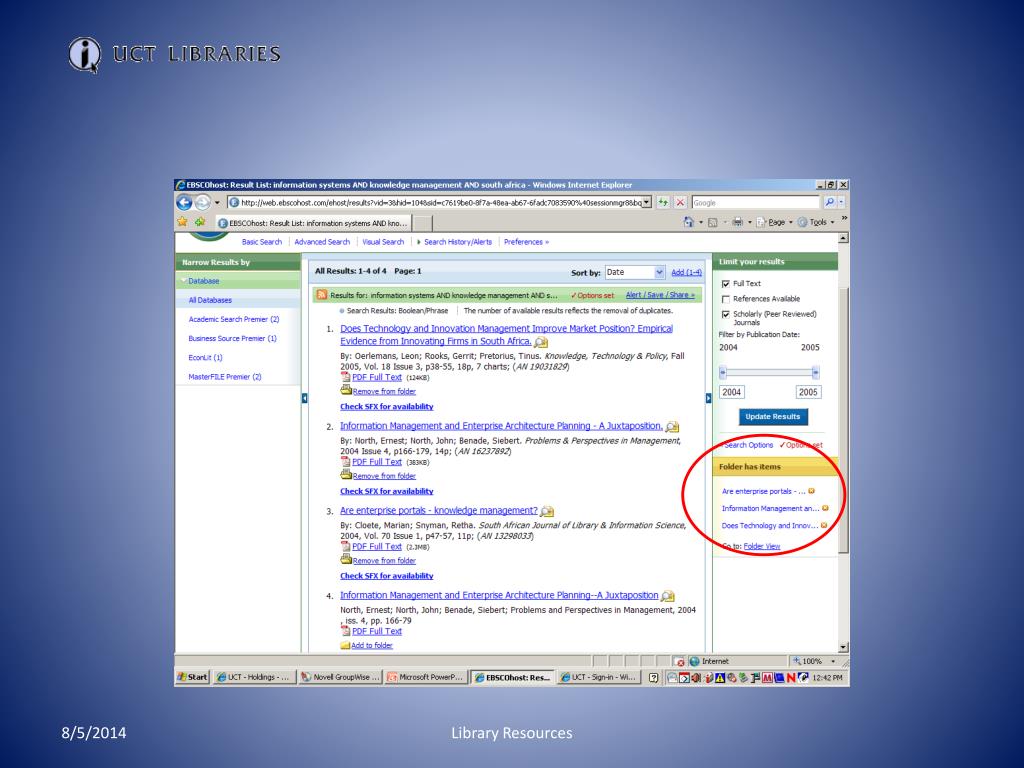Click the Stop loading red X icon
The width and height of the screenshot is (1024, 768).
point(680,202)
